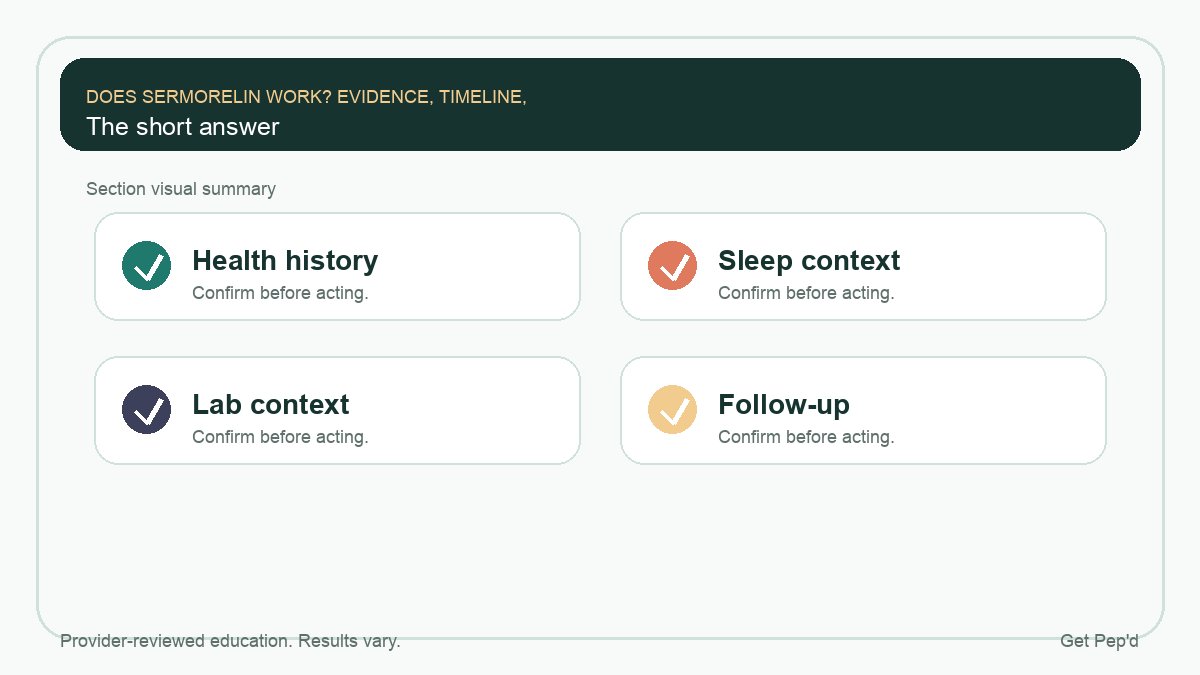The height and width of the screenshot is (675, 1200).
Task: Open the Get Pep'd brand link
Action: click(1099, 641)
